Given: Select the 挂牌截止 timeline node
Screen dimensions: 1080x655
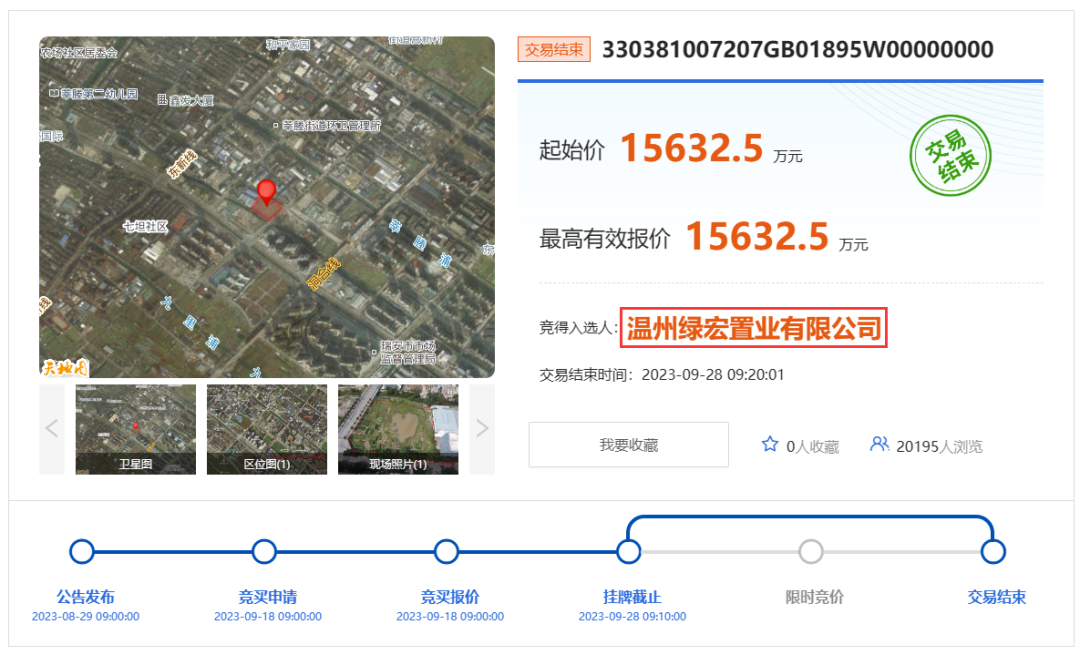Looking at the screenshot, I should [x=629, y=552].
